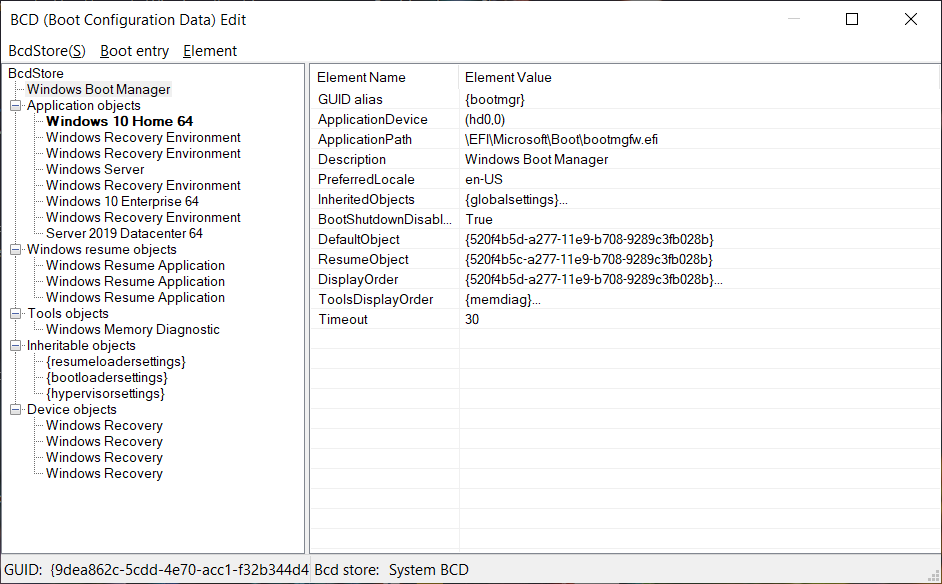Select the PreferredLocale element name
Image resolution: width=942 pixels, height=584 pixels.
(x=366, y=179)
